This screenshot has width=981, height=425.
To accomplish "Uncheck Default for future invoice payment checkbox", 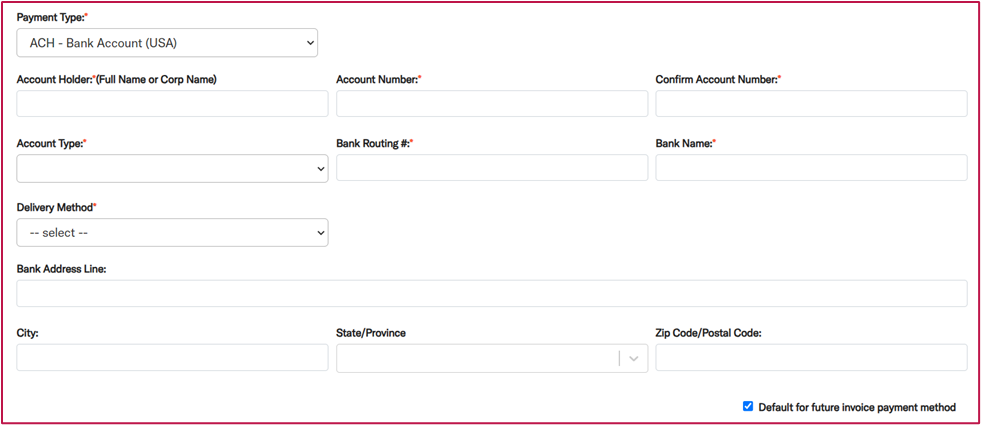I will pyautogui.click(x=748, y=406).
